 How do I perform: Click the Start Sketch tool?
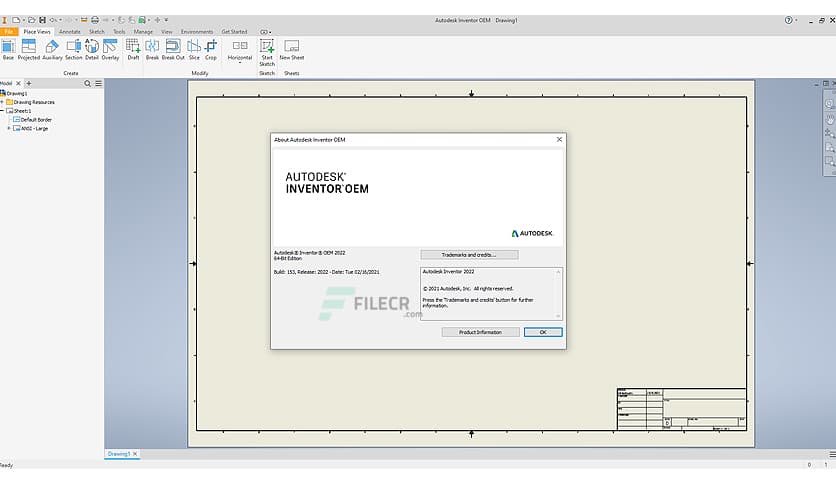click(267, 52)
